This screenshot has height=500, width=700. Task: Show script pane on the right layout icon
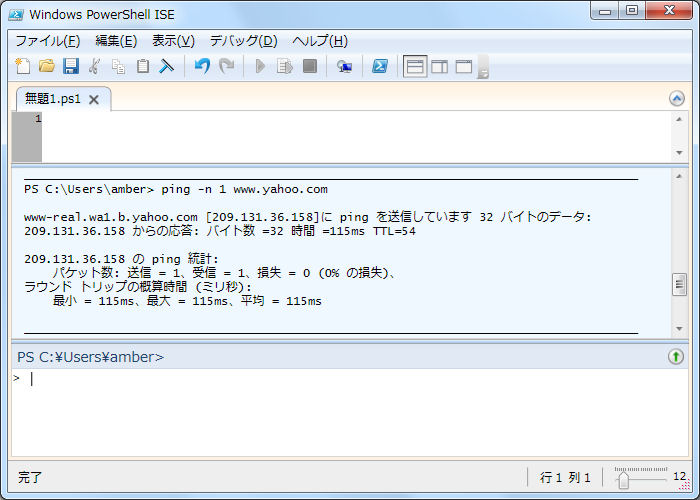440,67
